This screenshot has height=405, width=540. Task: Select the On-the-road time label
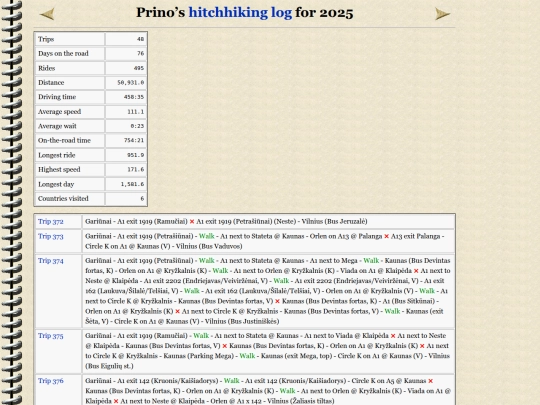pyautogui.click(x=64, y=141)
